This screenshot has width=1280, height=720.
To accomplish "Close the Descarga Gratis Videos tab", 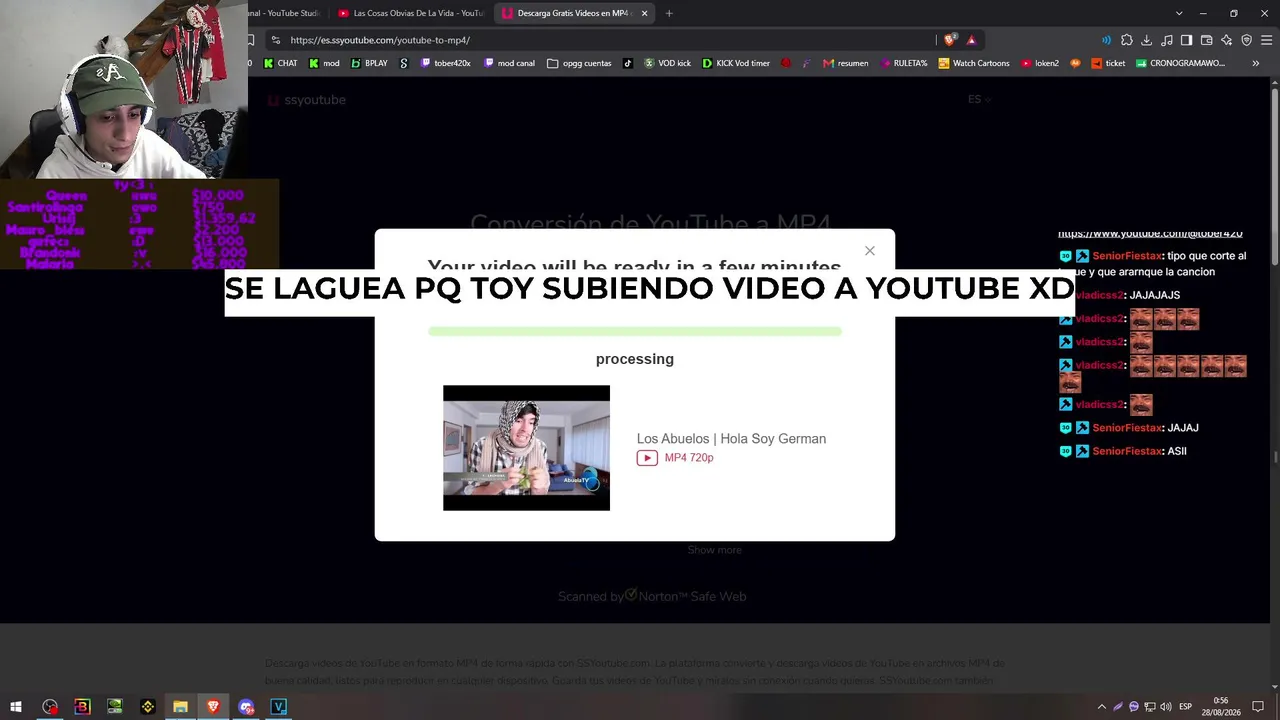I will (645, 13).
